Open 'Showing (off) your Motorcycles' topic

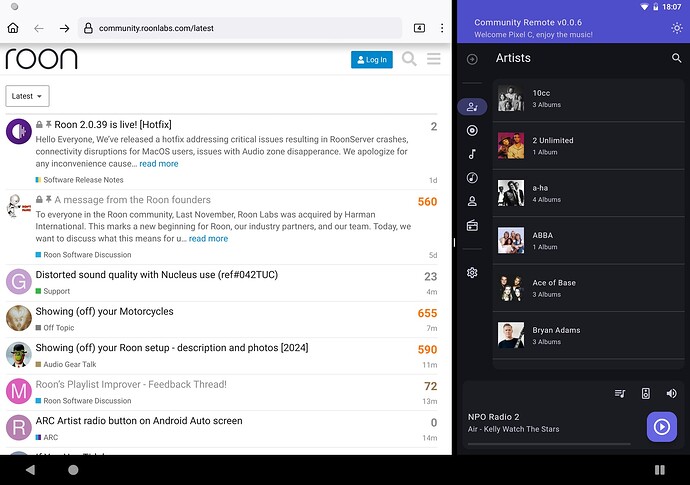click(x=104, y=311)
